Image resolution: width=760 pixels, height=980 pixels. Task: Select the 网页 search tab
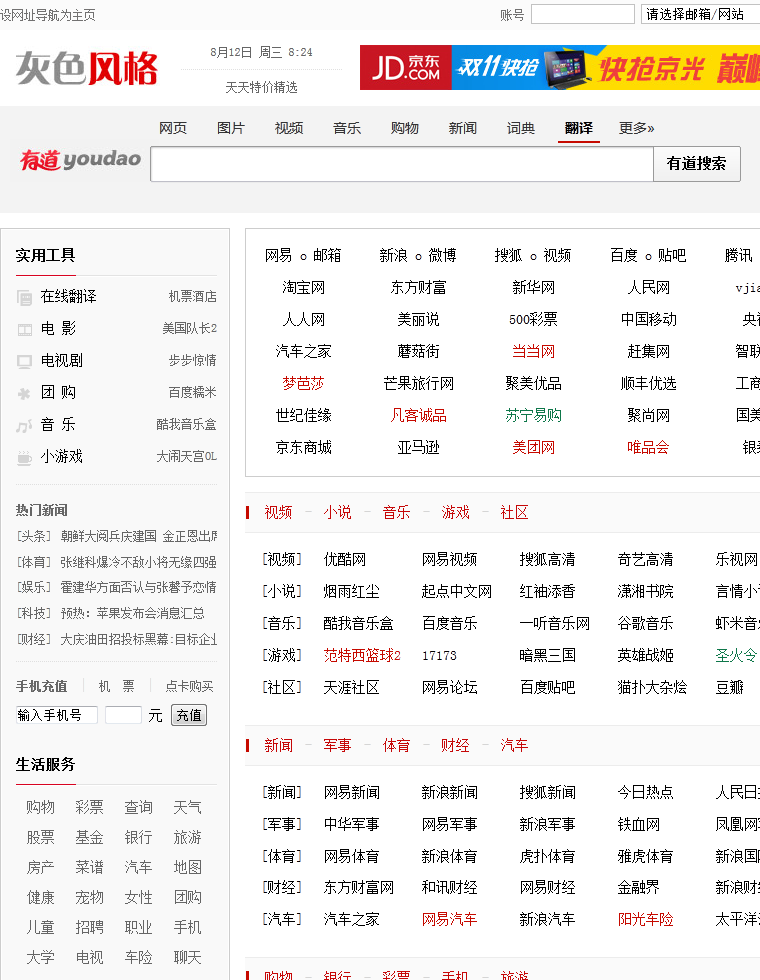[x=172, y=128]
